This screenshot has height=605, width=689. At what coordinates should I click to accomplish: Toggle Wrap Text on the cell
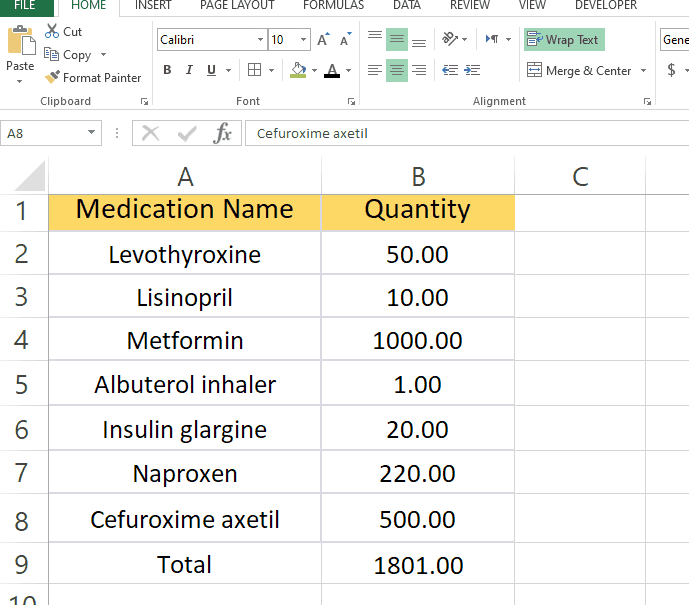tap(564, 40)
